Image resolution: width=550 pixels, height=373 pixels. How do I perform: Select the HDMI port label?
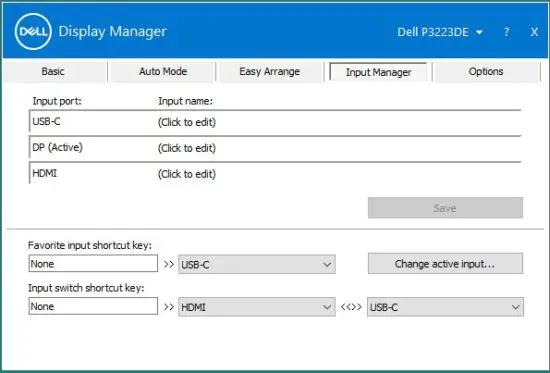(45, 173)
